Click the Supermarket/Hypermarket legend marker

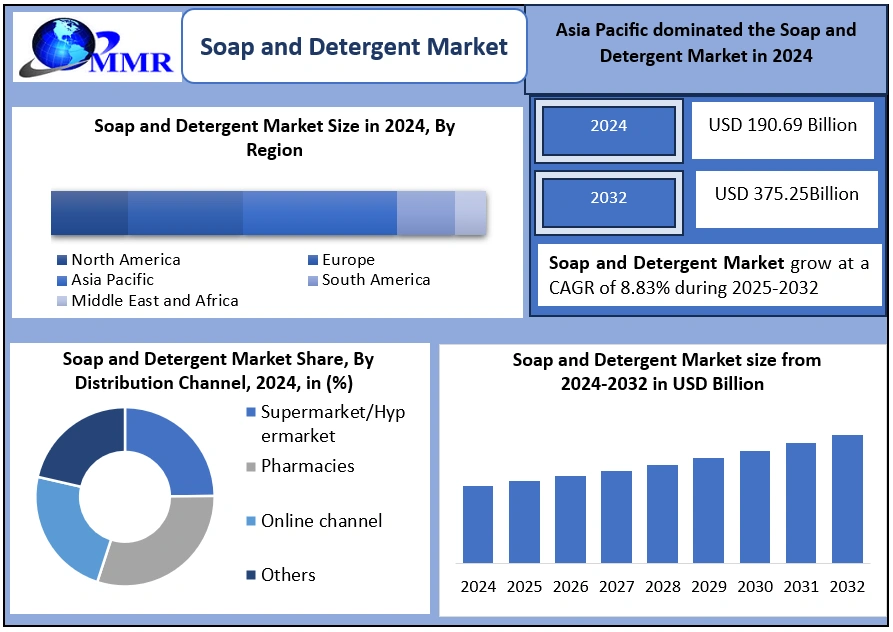pos(250,413)
